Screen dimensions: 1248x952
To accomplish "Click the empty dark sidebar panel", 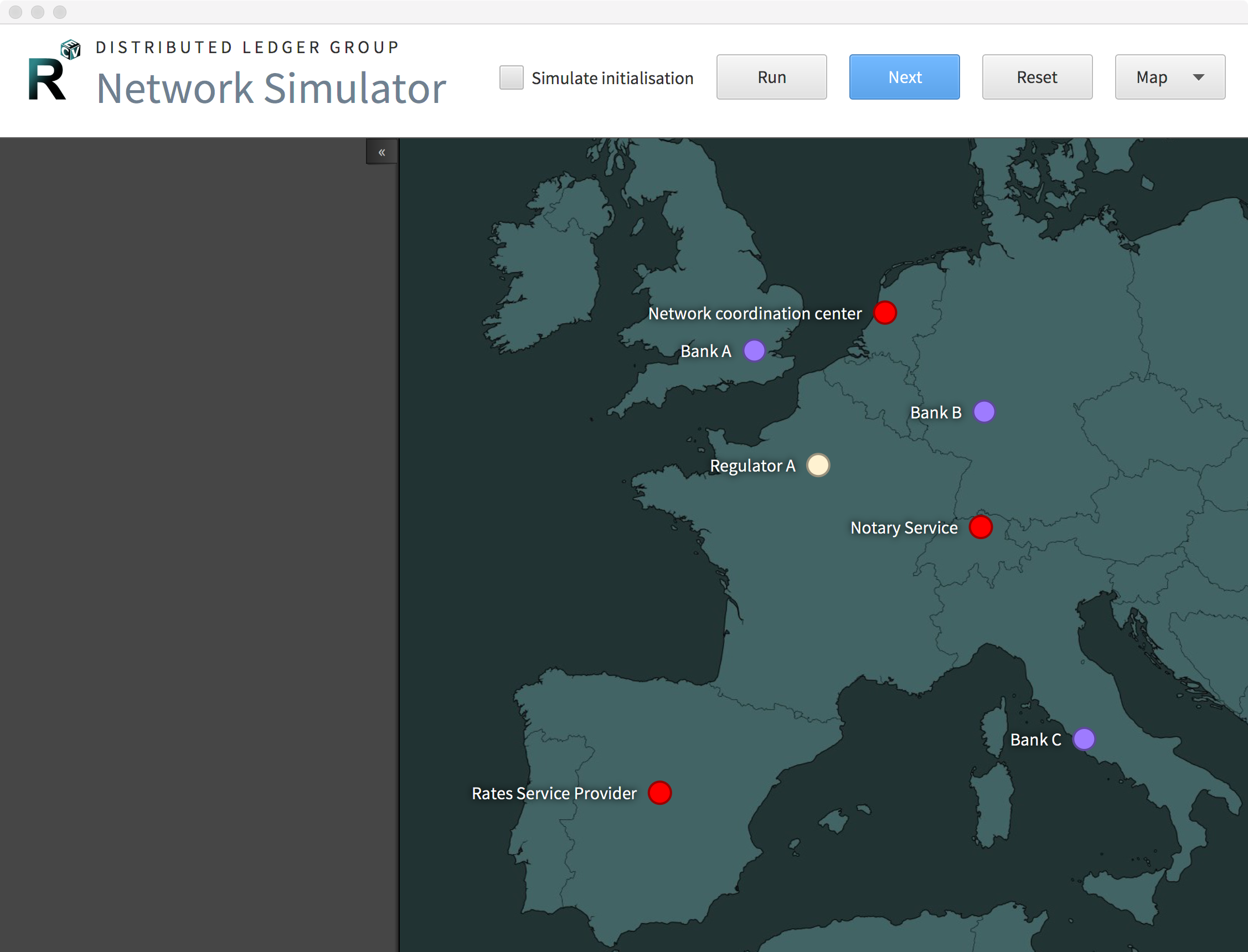I will pos(198,544).
